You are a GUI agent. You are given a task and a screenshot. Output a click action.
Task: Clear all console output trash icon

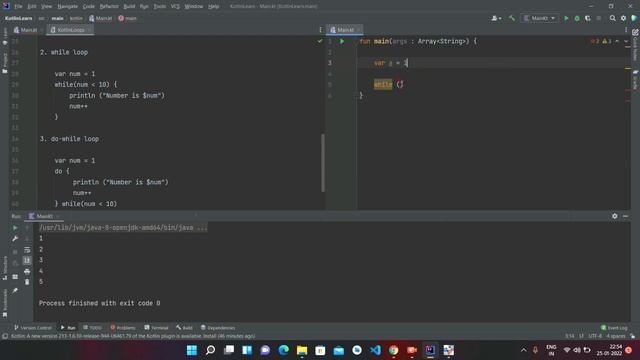(x=27, y=282)
